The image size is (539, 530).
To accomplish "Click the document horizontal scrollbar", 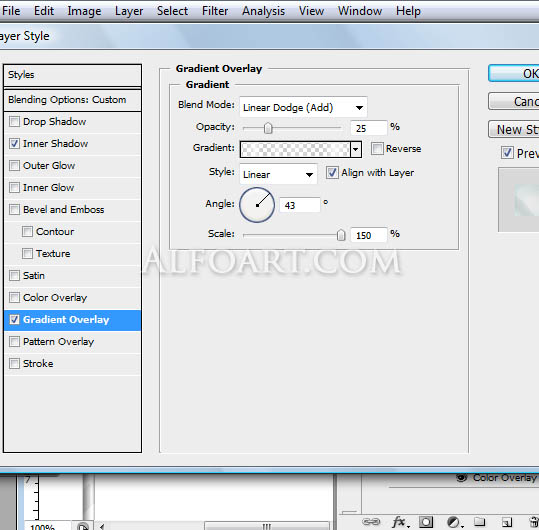I will pyautogui.click(x=267, y=526).
